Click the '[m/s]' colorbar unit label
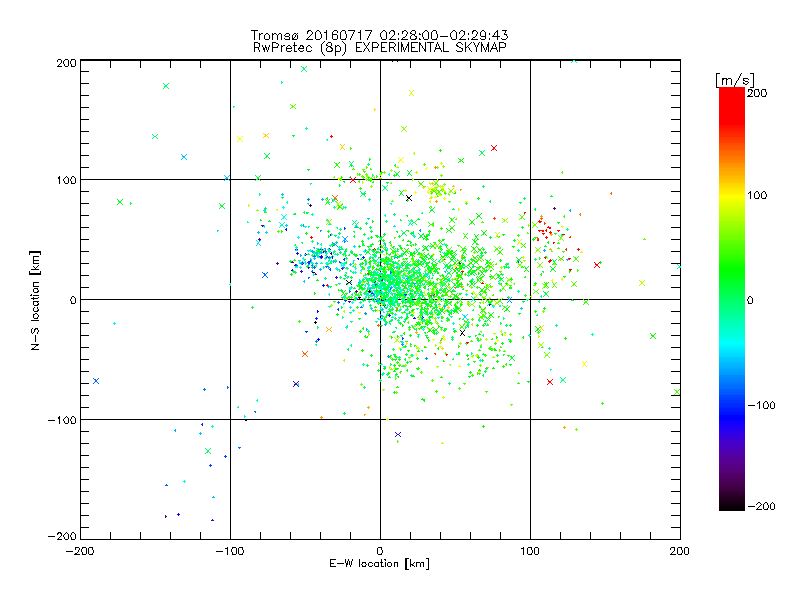The height and width of the screenshot is (600, 800). coord(734,80)
